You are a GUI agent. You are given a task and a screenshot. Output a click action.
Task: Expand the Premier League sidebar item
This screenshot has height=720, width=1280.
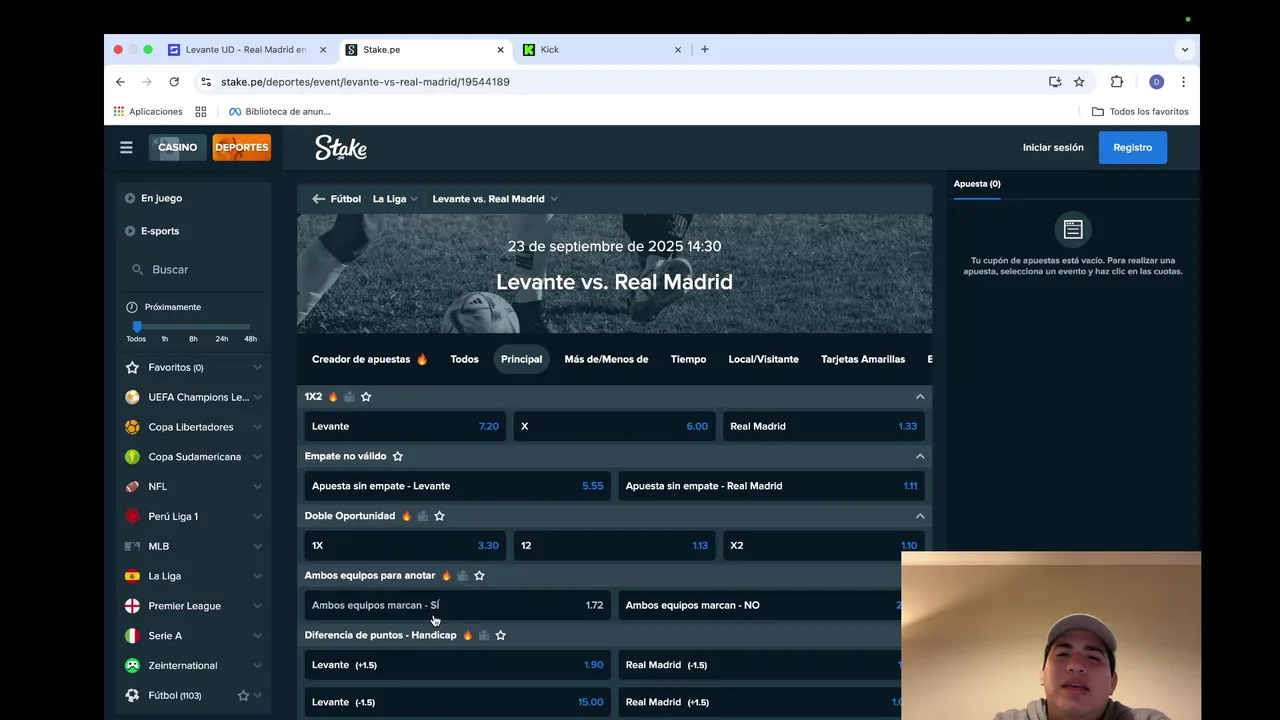click(257, 606)
